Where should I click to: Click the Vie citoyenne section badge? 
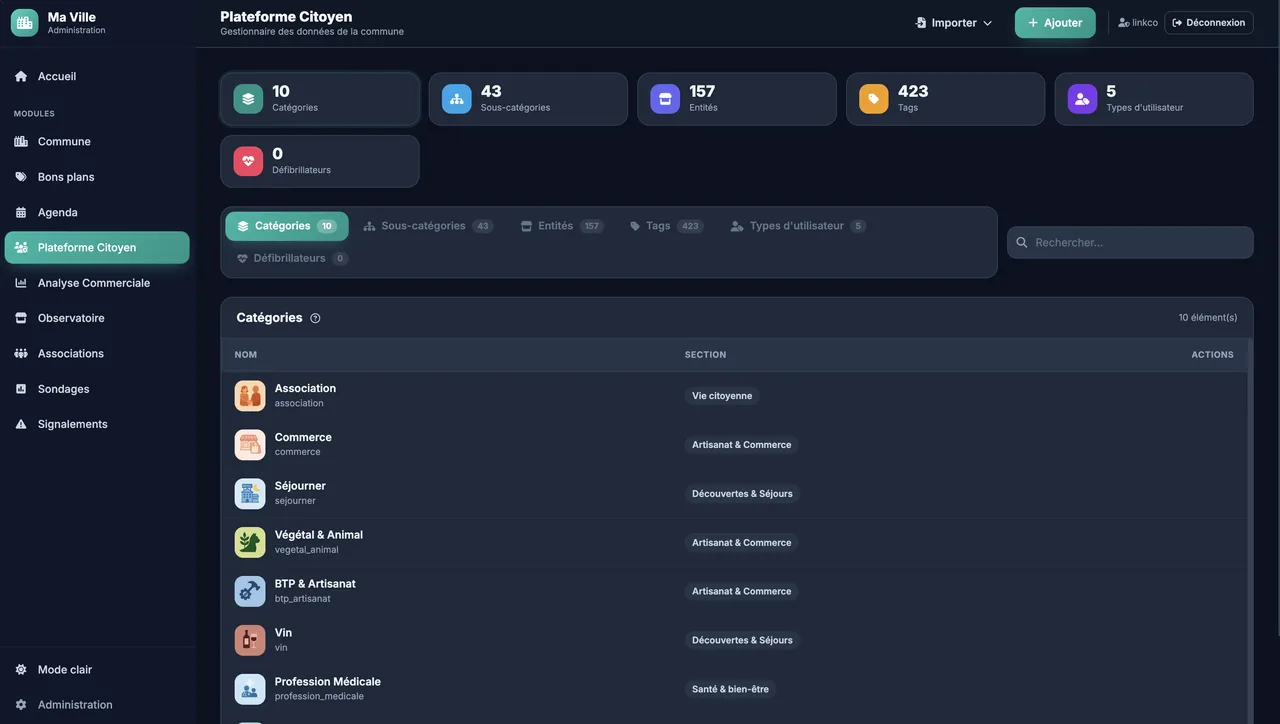722,396
